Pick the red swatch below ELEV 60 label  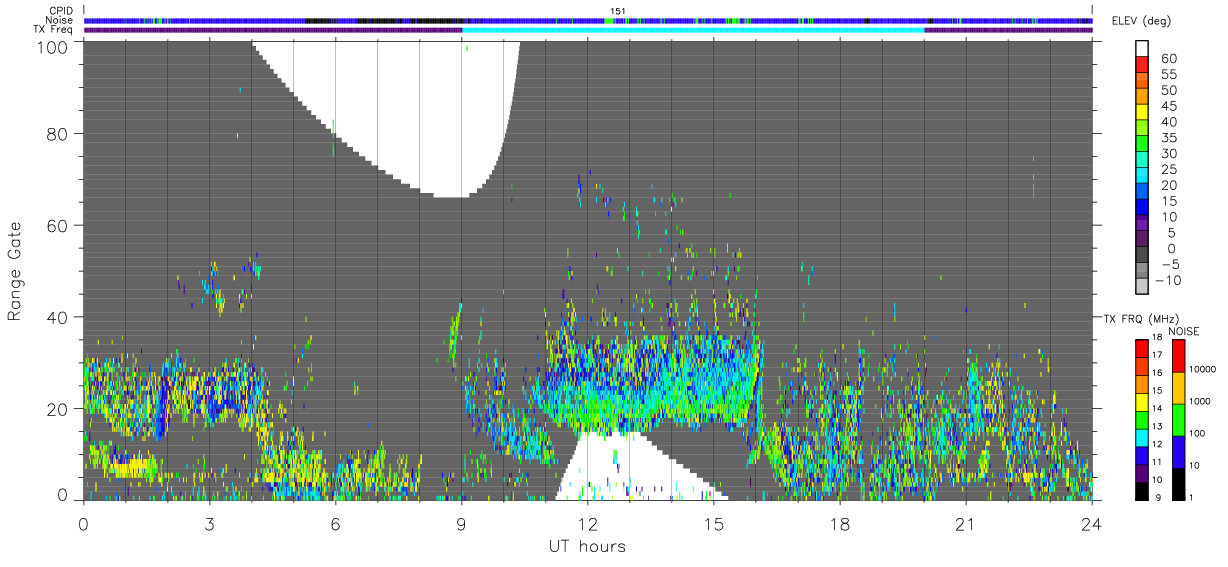[1143, 66]
